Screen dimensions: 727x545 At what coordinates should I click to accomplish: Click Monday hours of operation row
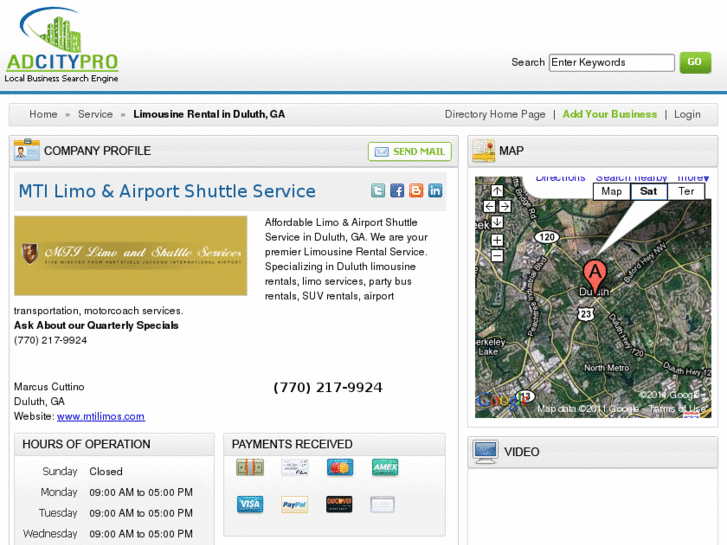point(114,492)
